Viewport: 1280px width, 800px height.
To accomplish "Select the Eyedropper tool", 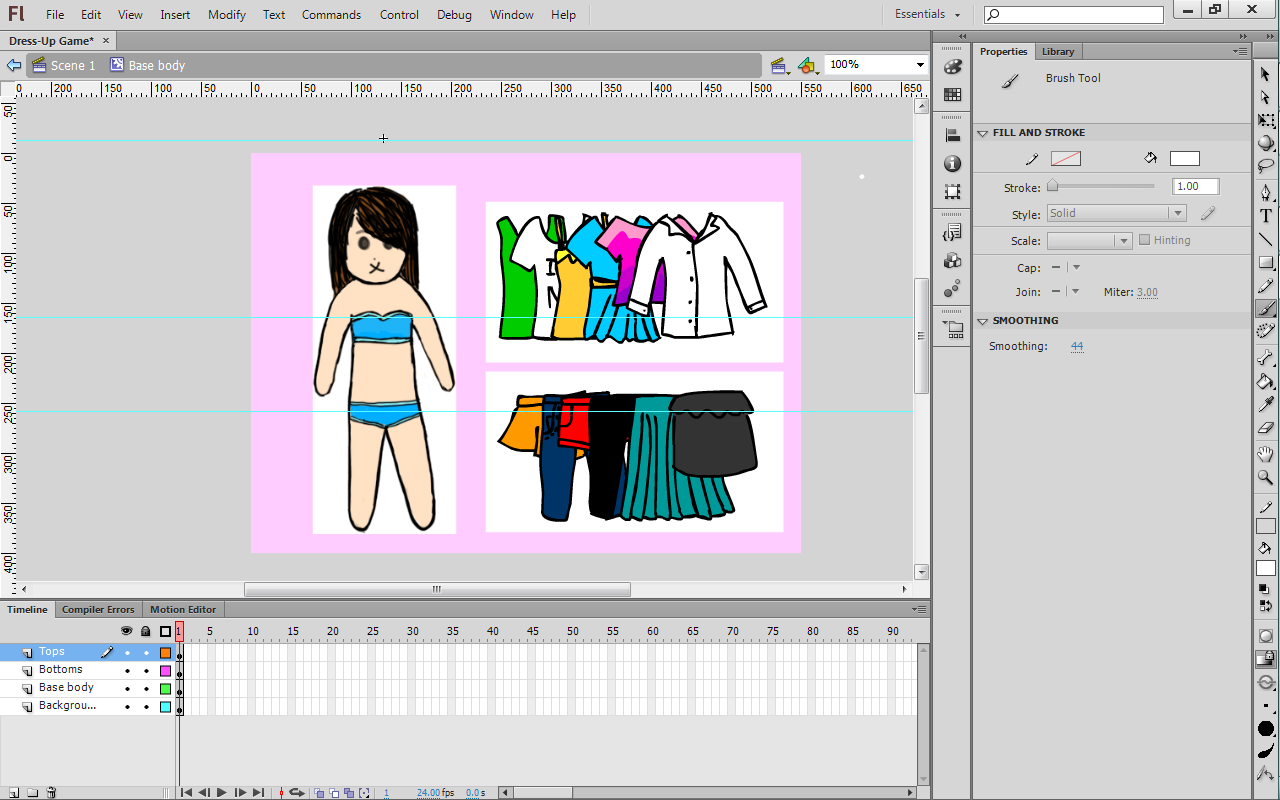I will click(1266, 405).
